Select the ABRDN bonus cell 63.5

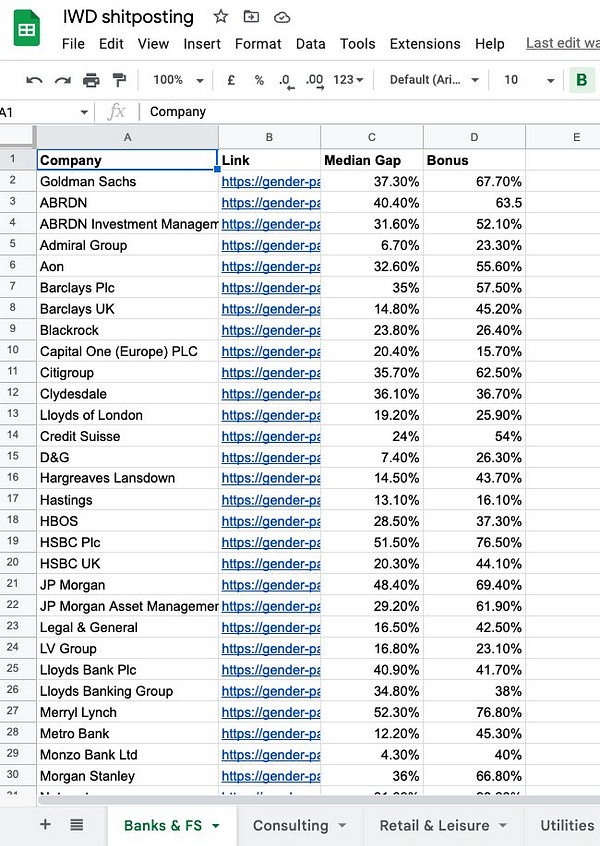click(474, 203)
